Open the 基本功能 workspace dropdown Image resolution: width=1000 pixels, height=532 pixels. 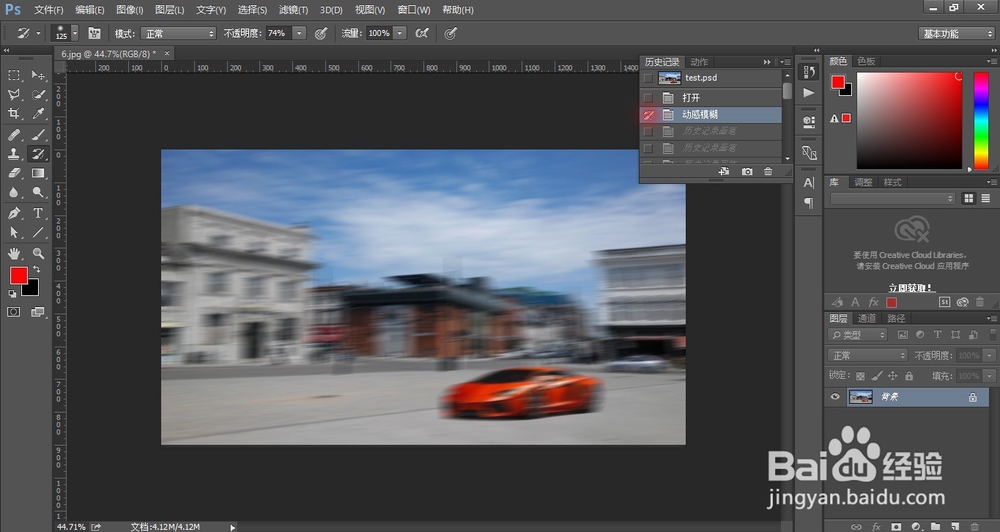pos(956,33)
